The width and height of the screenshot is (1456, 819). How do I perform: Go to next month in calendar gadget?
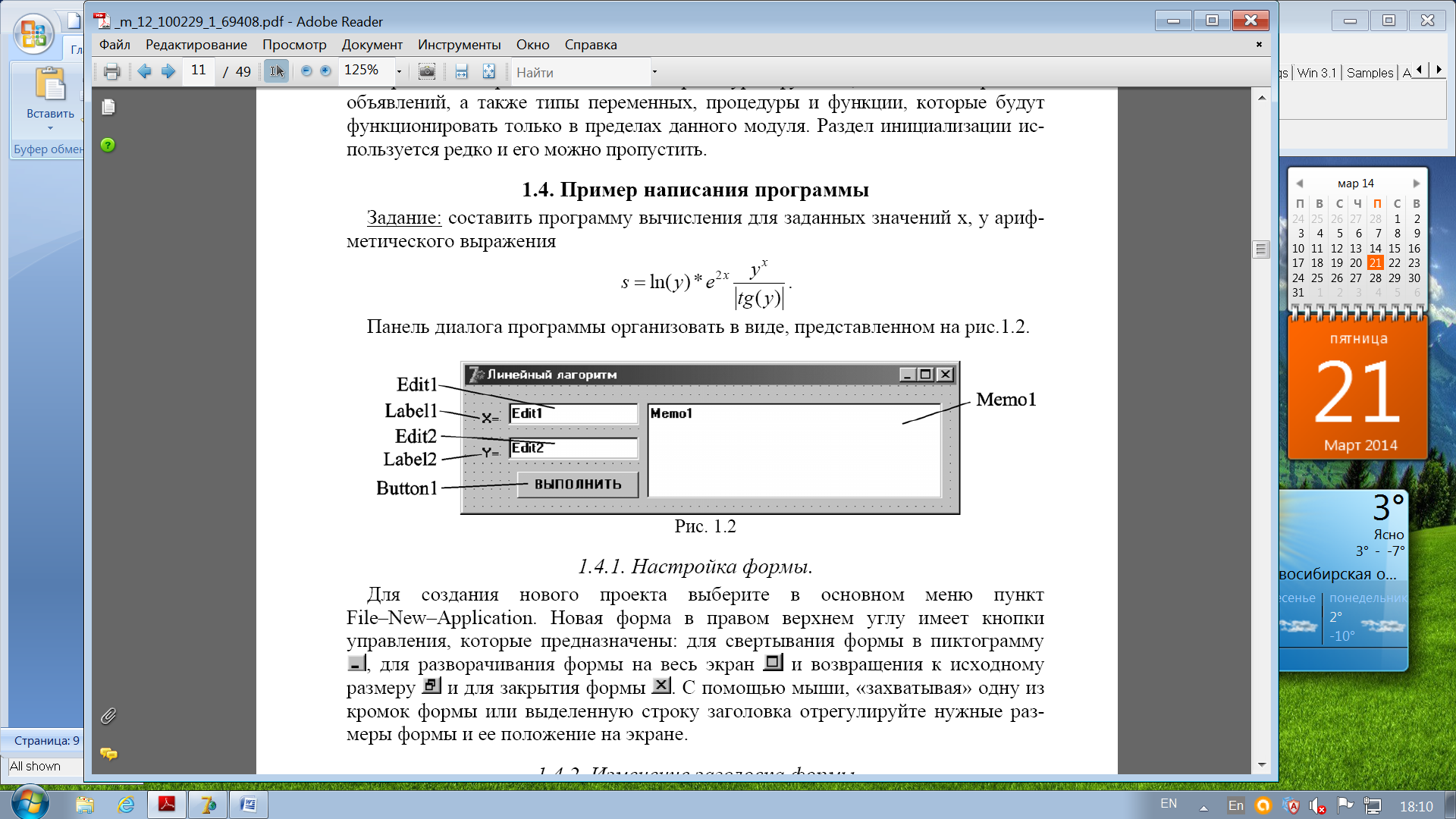[1416, 184]
